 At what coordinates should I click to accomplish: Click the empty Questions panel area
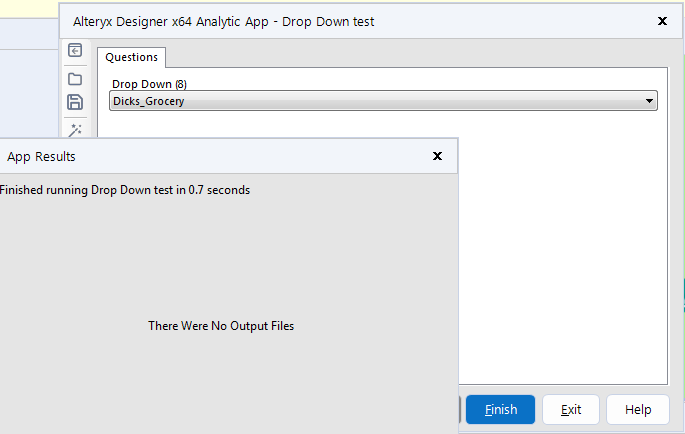tap(560, 250)
